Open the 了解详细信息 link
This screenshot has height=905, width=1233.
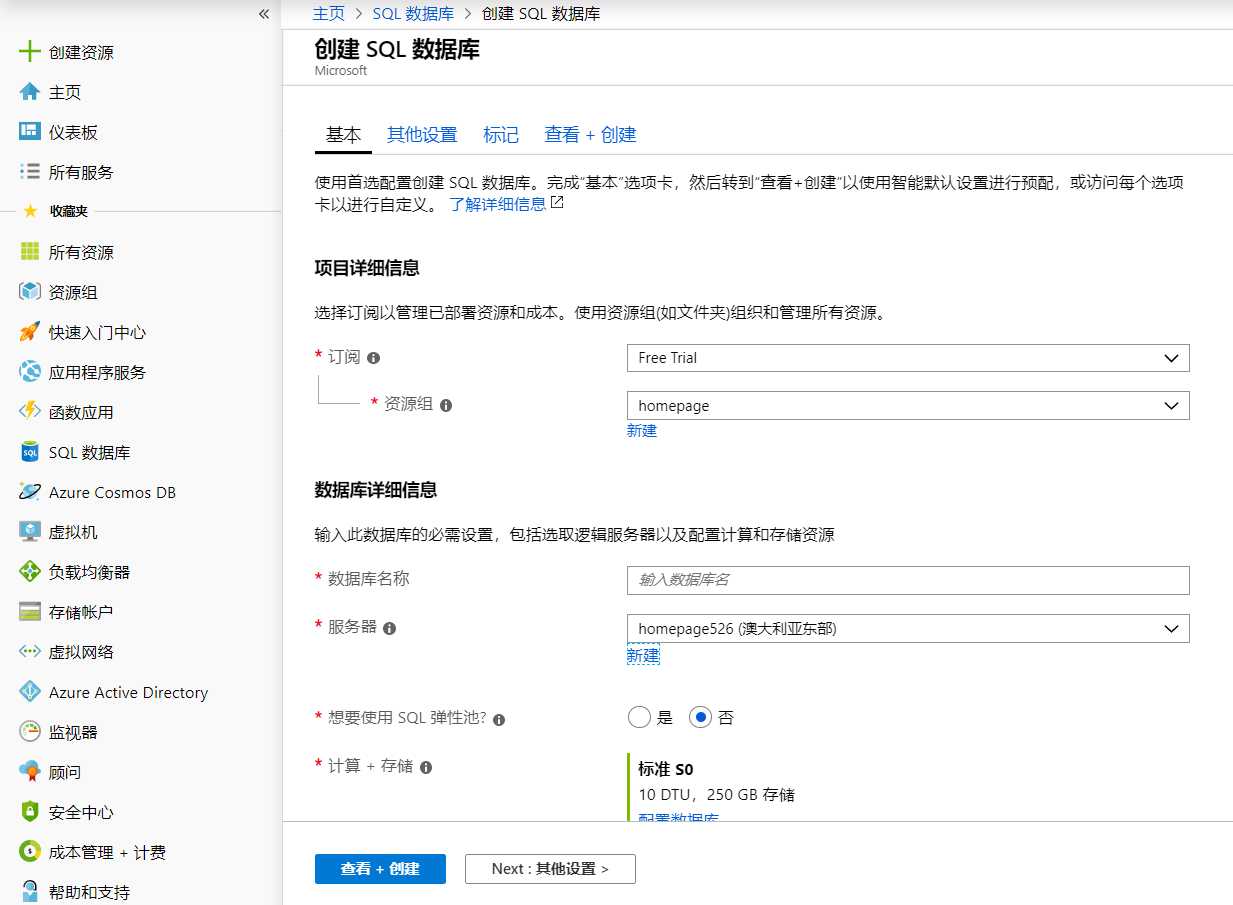[497, 204]
